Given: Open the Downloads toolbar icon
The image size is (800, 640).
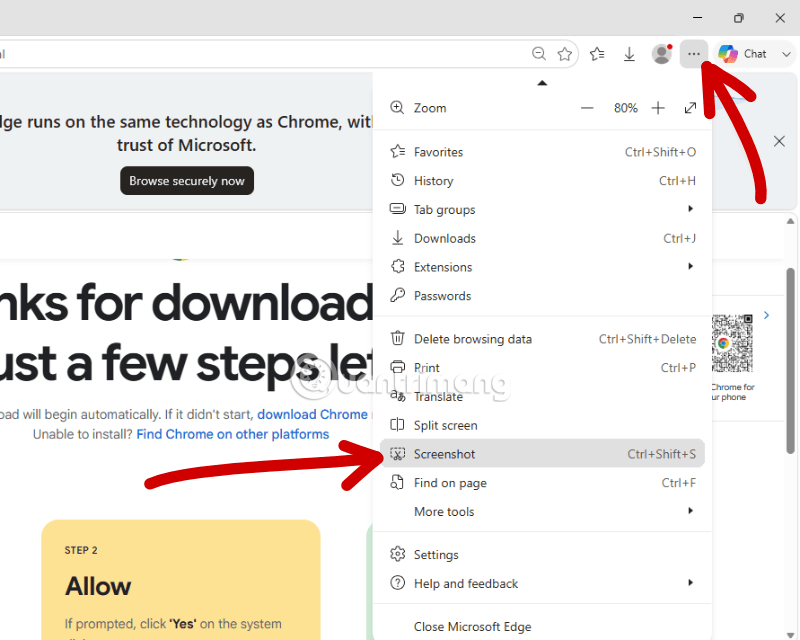Looking at the screenshot, I should tap(629, 54).
